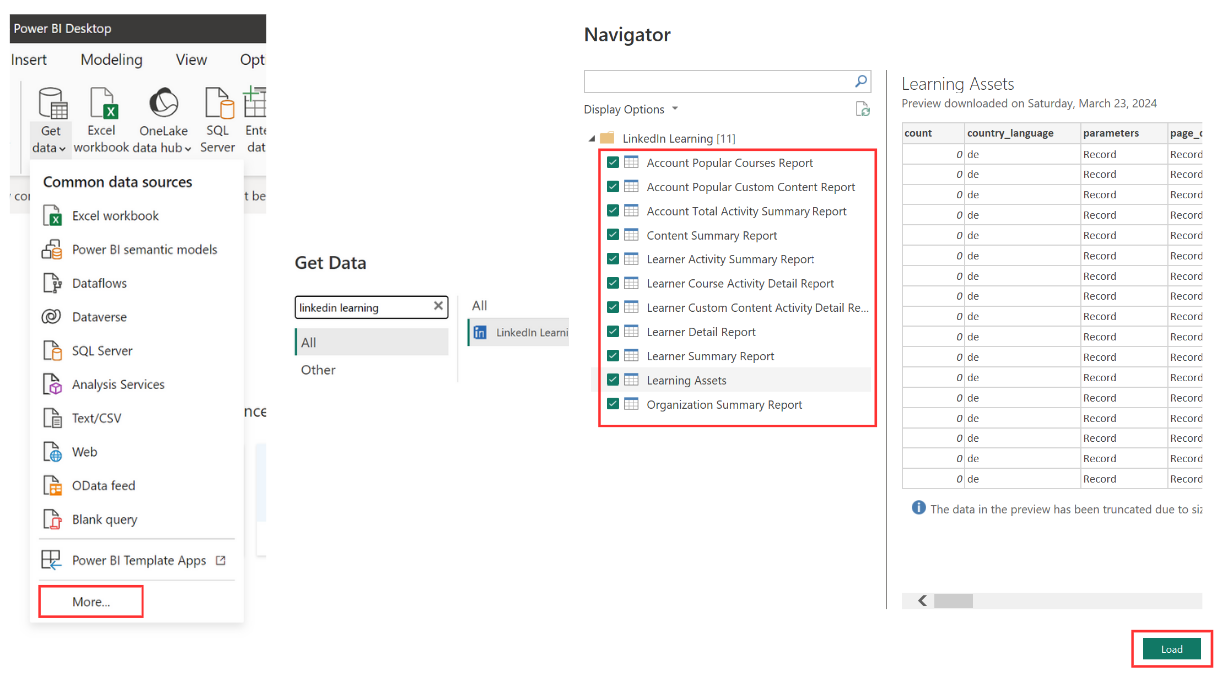Click the search magnifier in Navigator

tap(861, 82)
